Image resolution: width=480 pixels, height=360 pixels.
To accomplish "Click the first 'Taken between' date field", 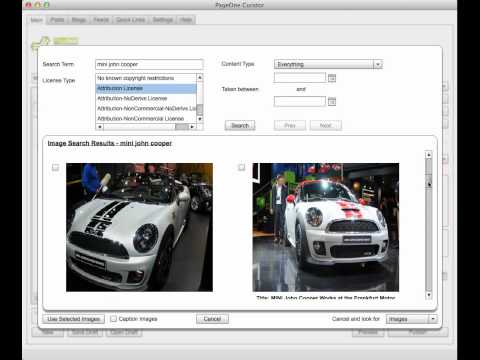I will [300, 78].
